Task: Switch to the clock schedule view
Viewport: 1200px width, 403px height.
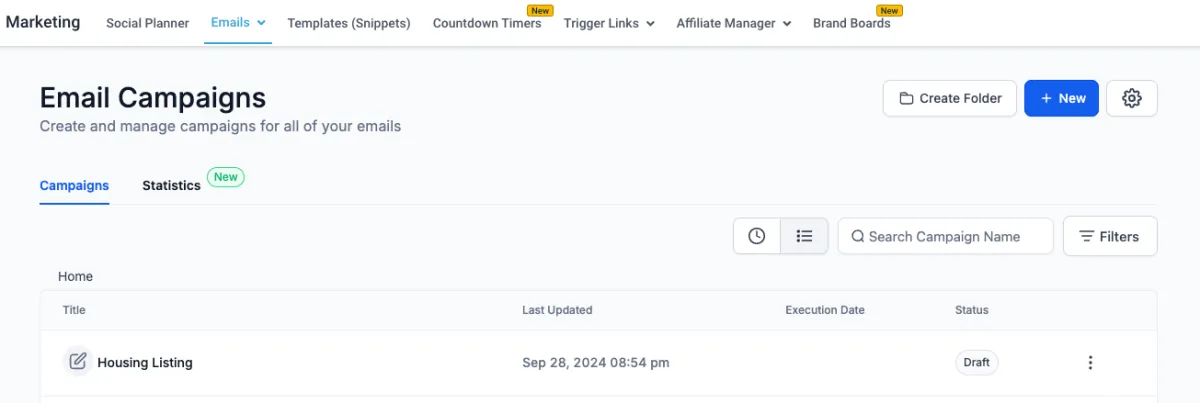Action: [x=757, y=236]
